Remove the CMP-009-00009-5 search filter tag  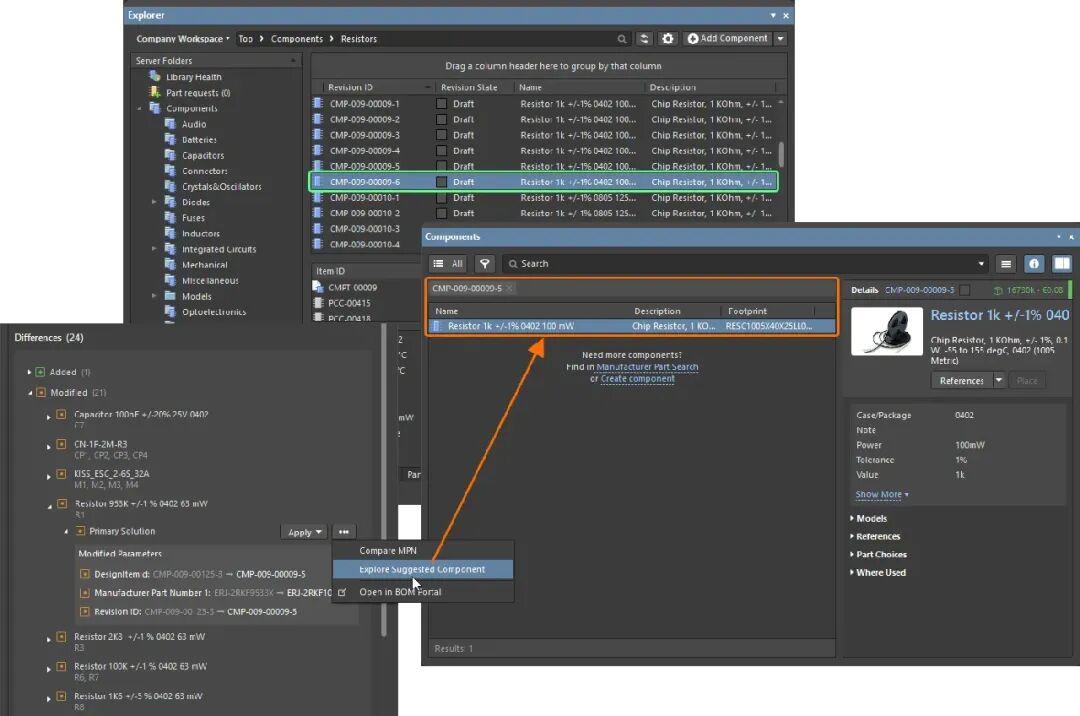[510, 288]
